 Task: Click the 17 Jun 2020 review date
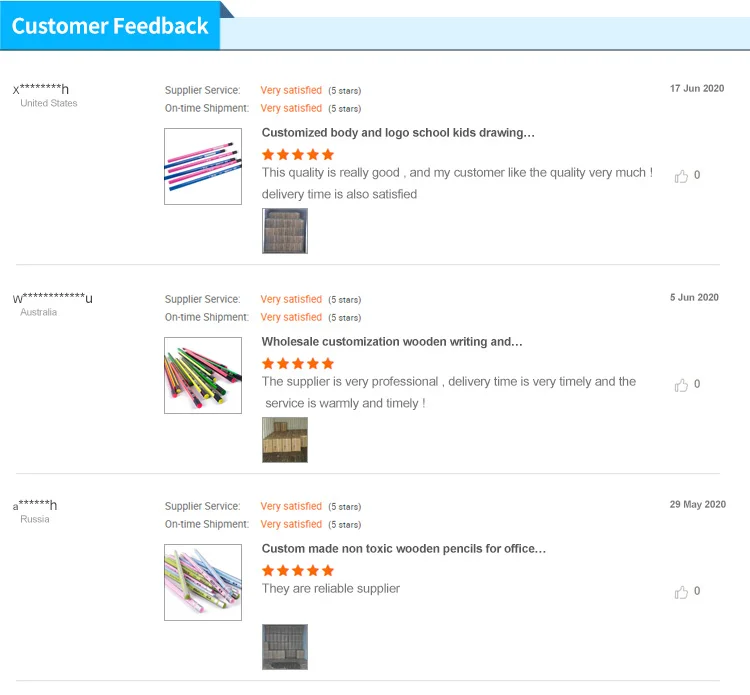(697, 89)
